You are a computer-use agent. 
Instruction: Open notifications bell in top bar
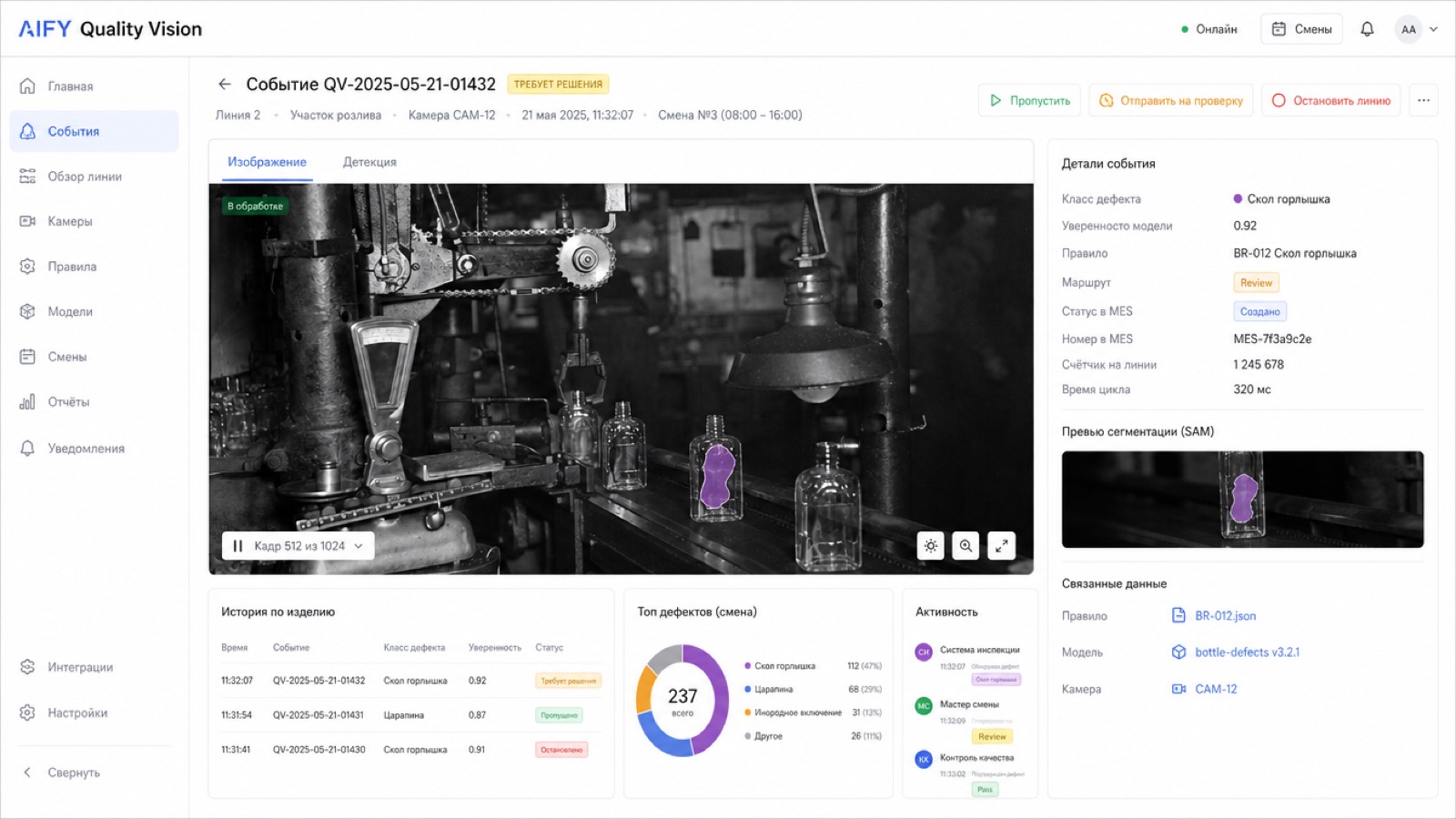1367,29
